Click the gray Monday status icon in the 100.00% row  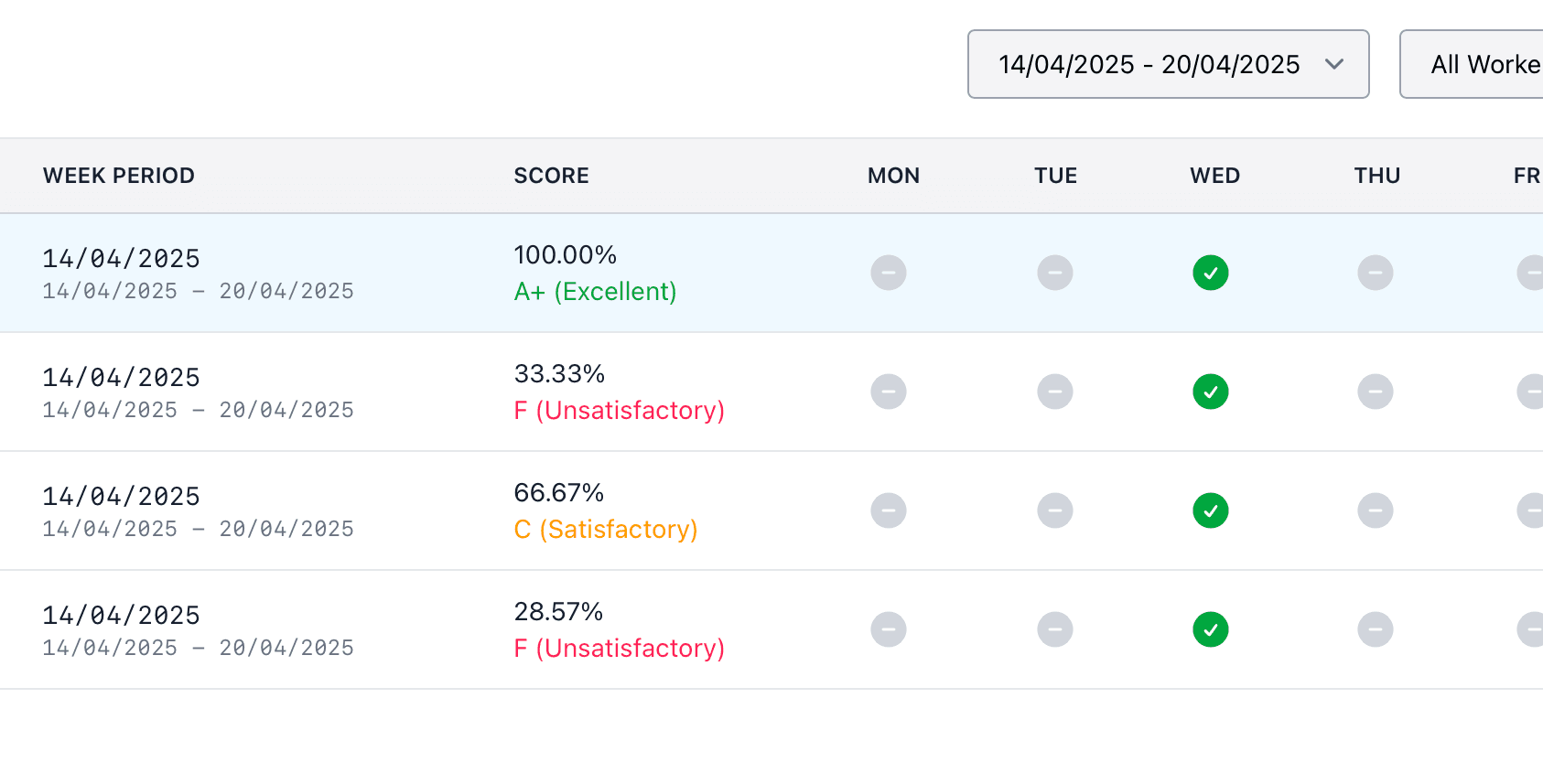coord(889,273)
